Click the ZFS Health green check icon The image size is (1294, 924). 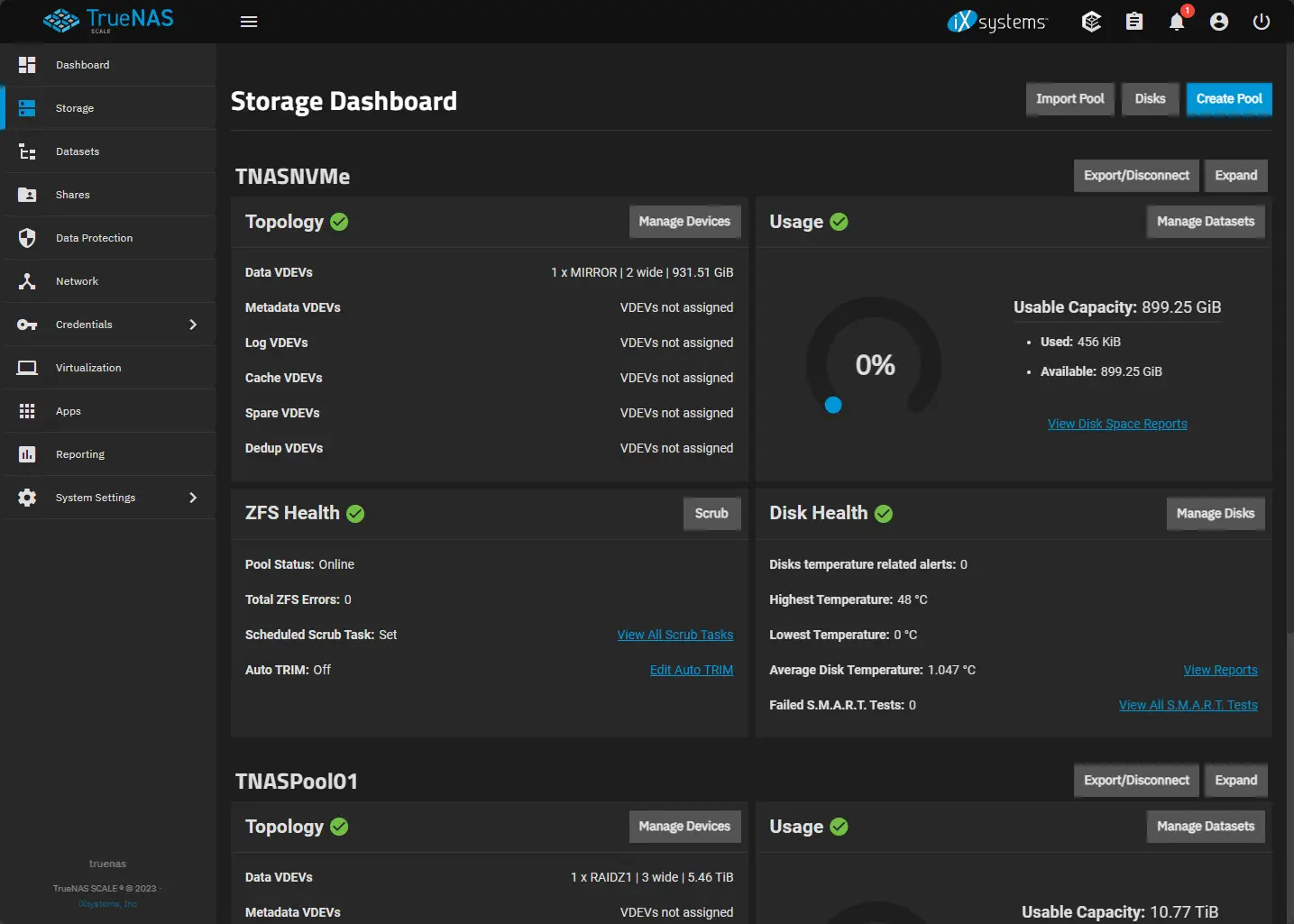point(355,514)
